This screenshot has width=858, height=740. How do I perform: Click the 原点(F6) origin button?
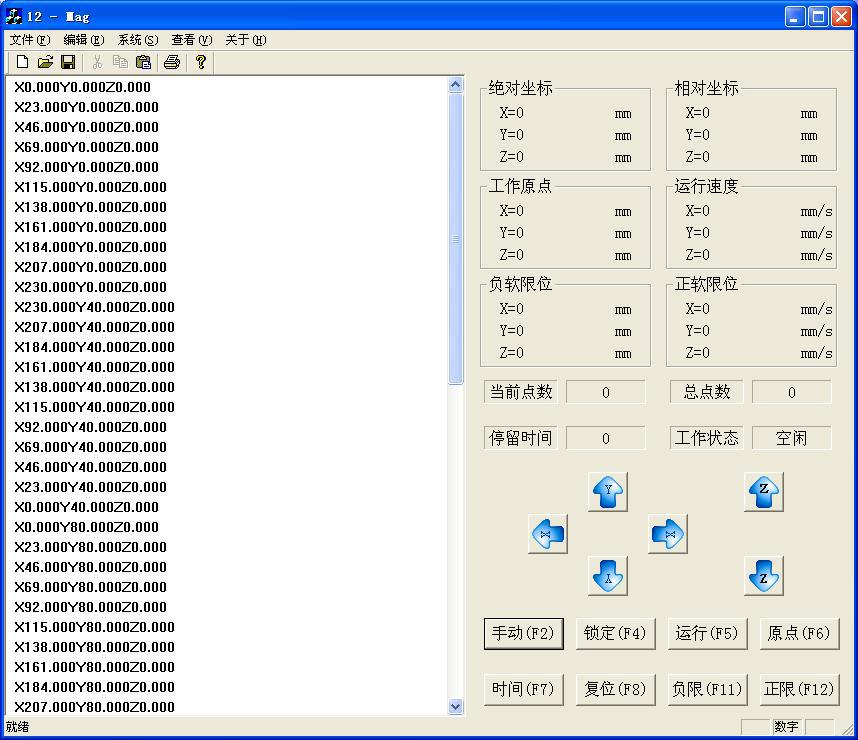click(x=798, y=633)
